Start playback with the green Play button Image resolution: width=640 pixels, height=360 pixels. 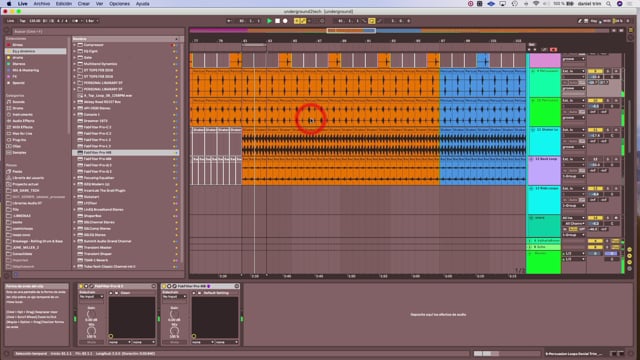click(x=269, y=21)
